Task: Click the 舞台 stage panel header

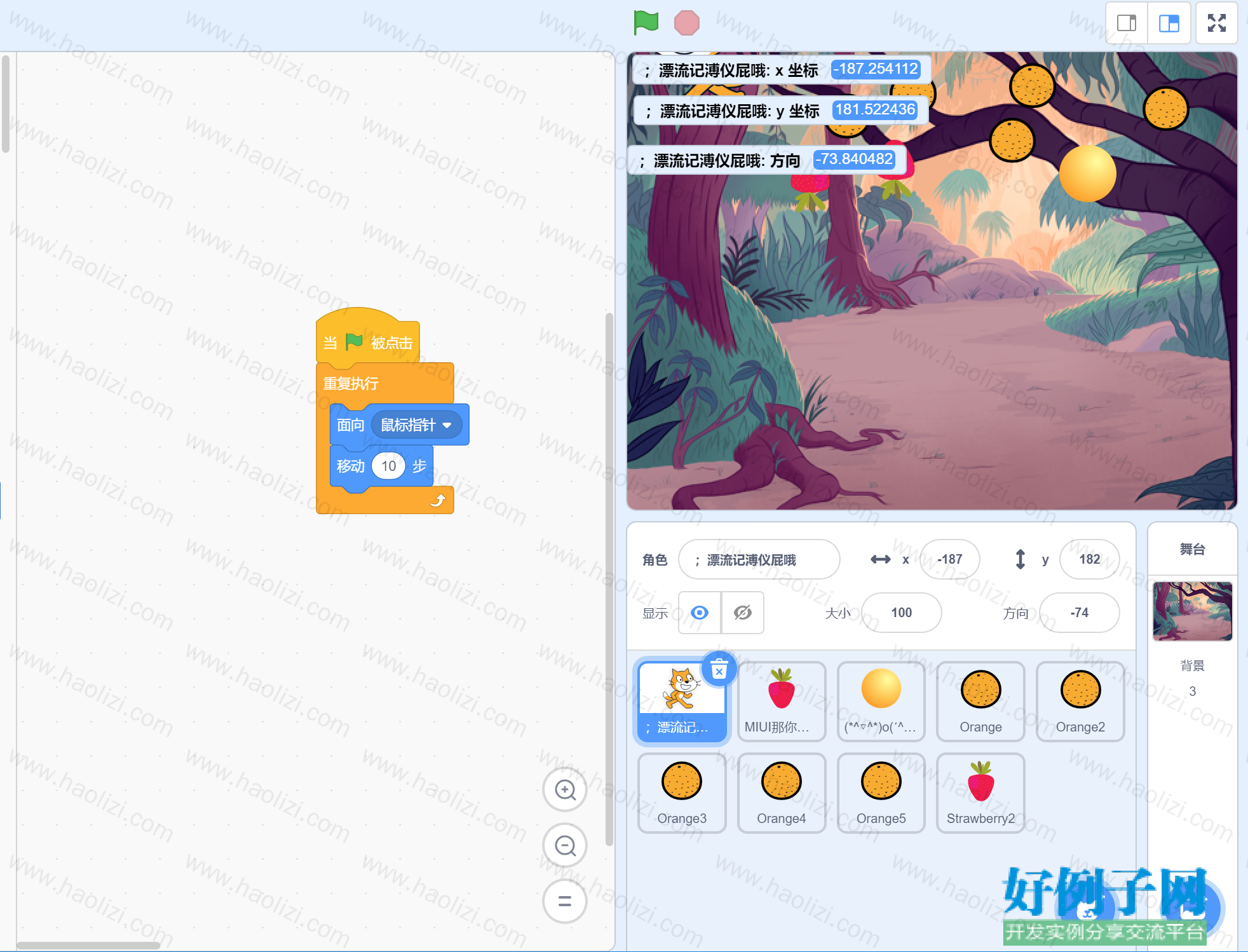Action: point(1193,549)
